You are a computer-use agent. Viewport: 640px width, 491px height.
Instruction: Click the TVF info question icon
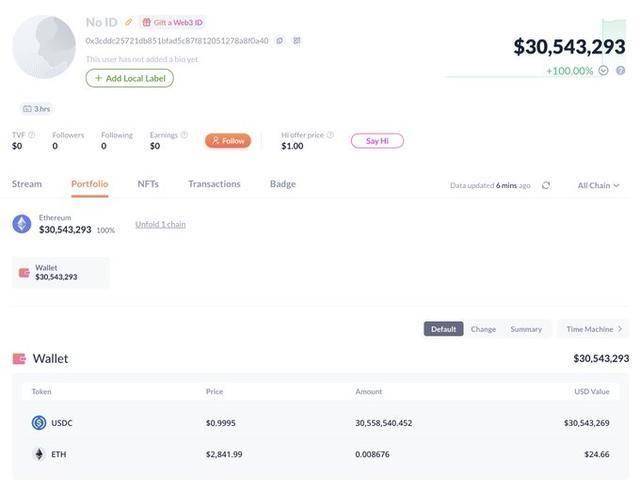coord(31,135)
